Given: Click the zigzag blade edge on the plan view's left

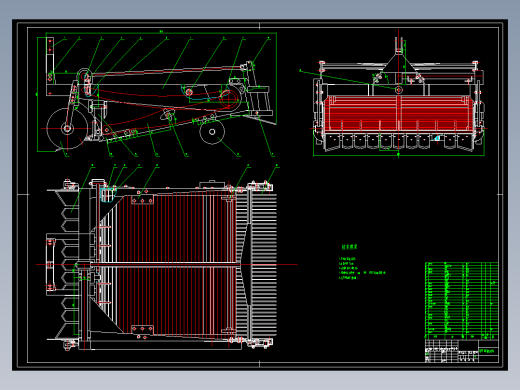Looking at the screenshot, I should click(x=68, y=265).
